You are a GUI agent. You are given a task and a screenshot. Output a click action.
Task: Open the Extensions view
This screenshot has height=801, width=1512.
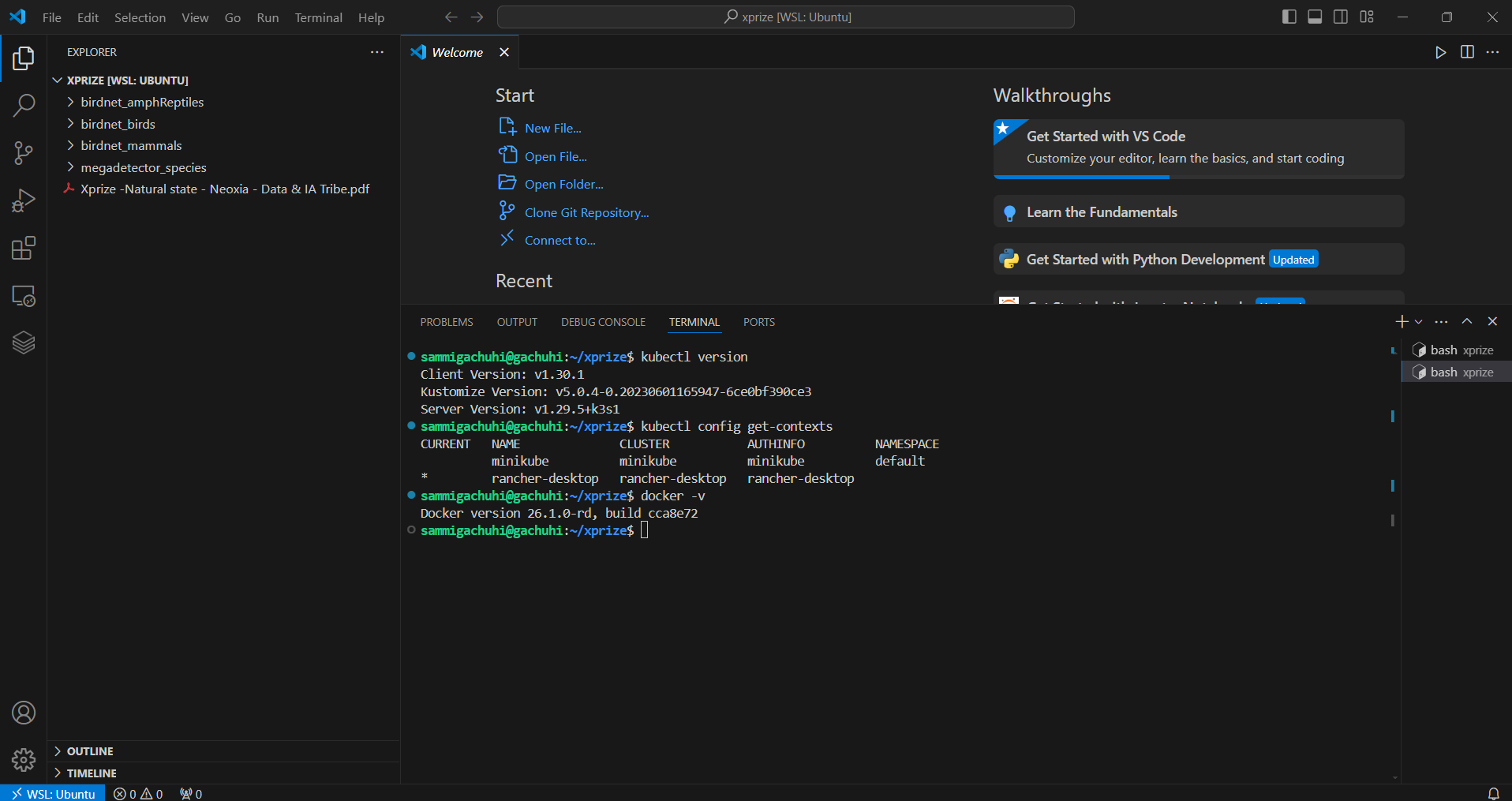click(24, 249)
